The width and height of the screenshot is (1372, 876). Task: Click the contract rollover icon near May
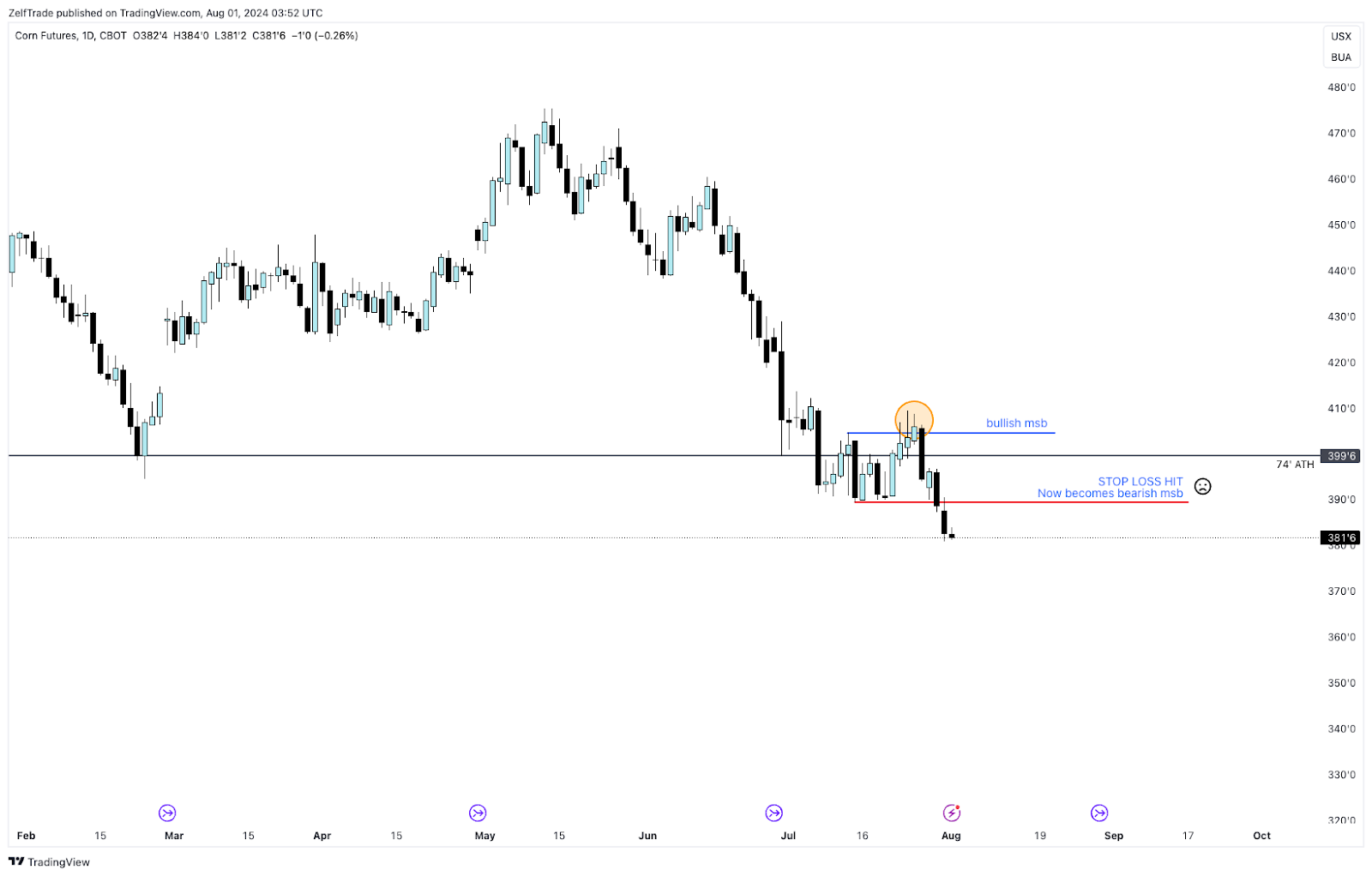(x=478, y=813)
